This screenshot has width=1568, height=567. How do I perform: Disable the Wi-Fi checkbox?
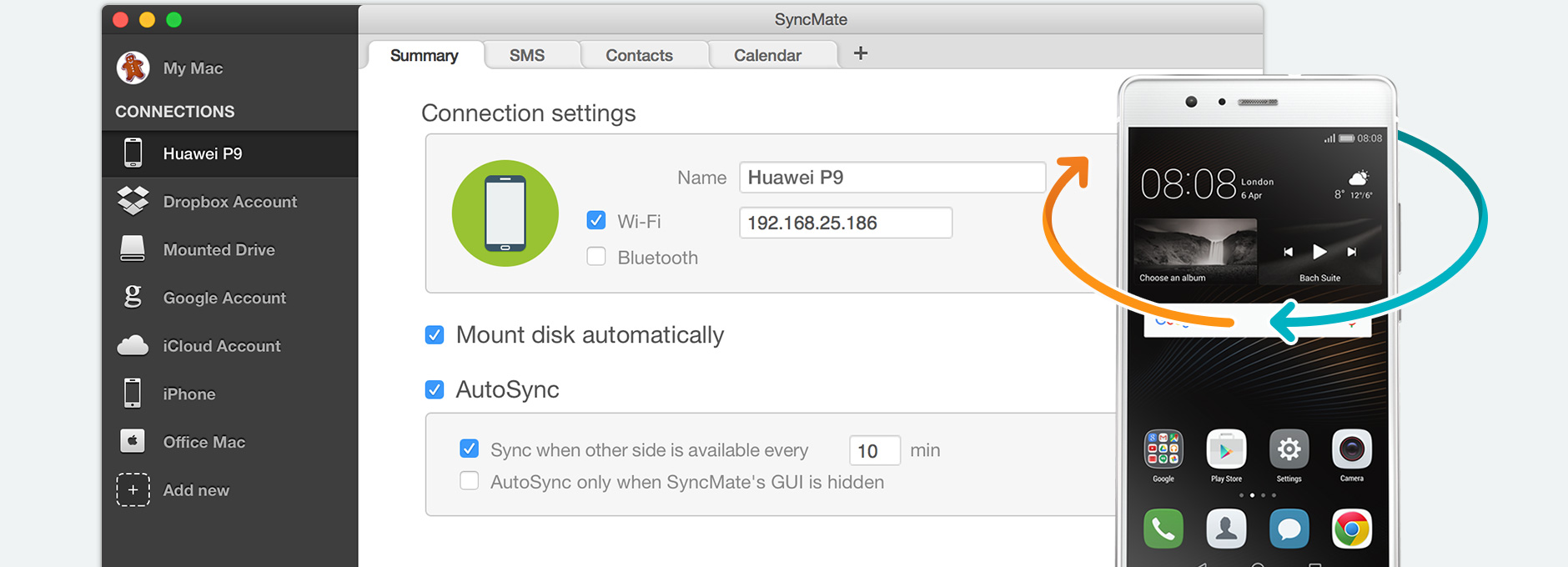coord(596,220)
